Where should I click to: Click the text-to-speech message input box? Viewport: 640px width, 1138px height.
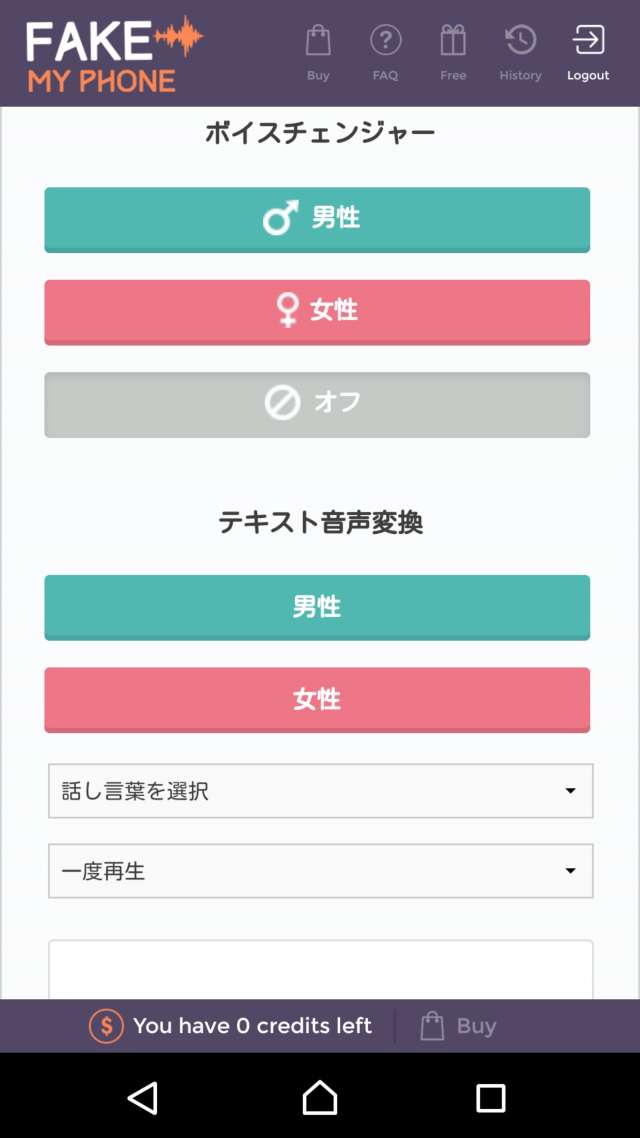320,970
